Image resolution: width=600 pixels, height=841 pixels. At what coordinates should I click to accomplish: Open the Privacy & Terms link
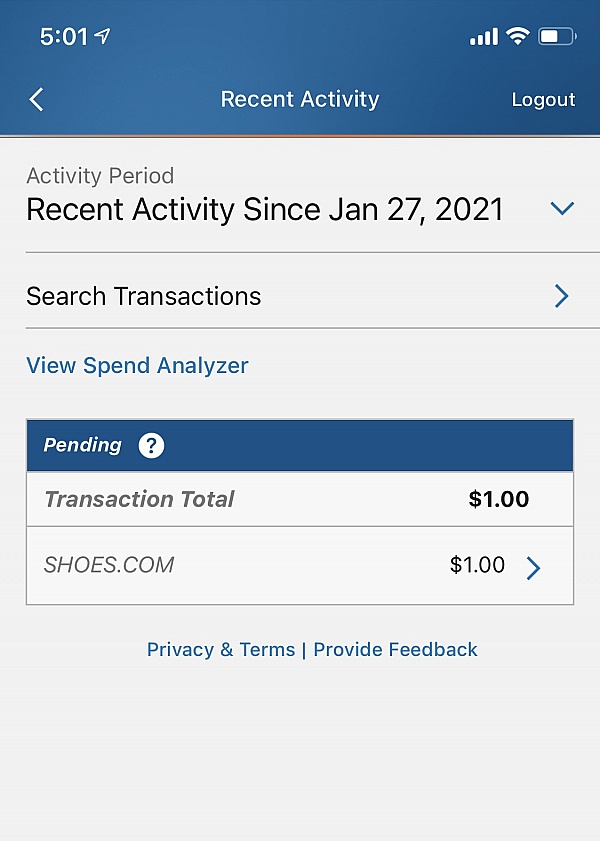click(x=221, y=650)
